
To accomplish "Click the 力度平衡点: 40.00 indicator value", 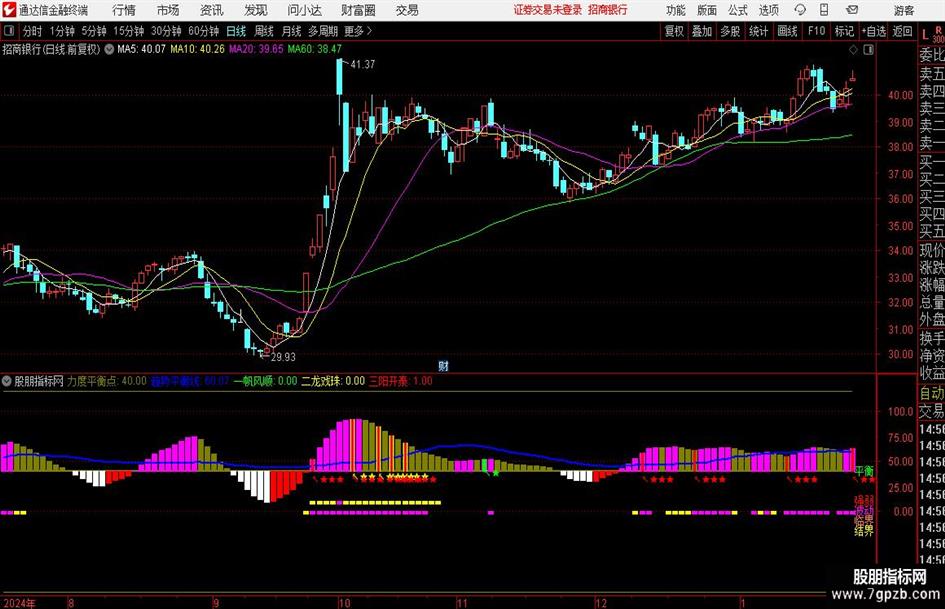I will tap(107, 381).
